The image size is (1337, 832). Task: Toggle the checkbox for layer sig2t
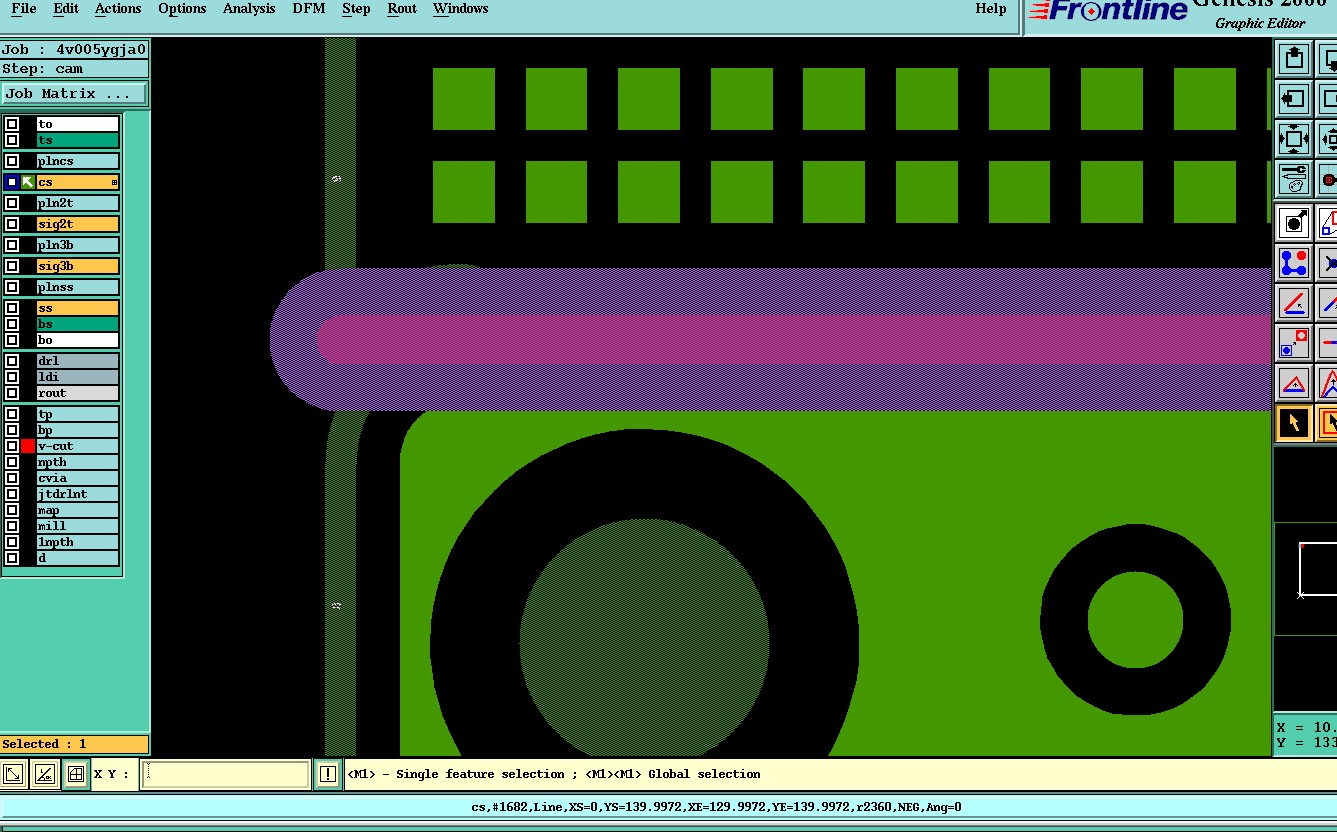tap(12, 224)
